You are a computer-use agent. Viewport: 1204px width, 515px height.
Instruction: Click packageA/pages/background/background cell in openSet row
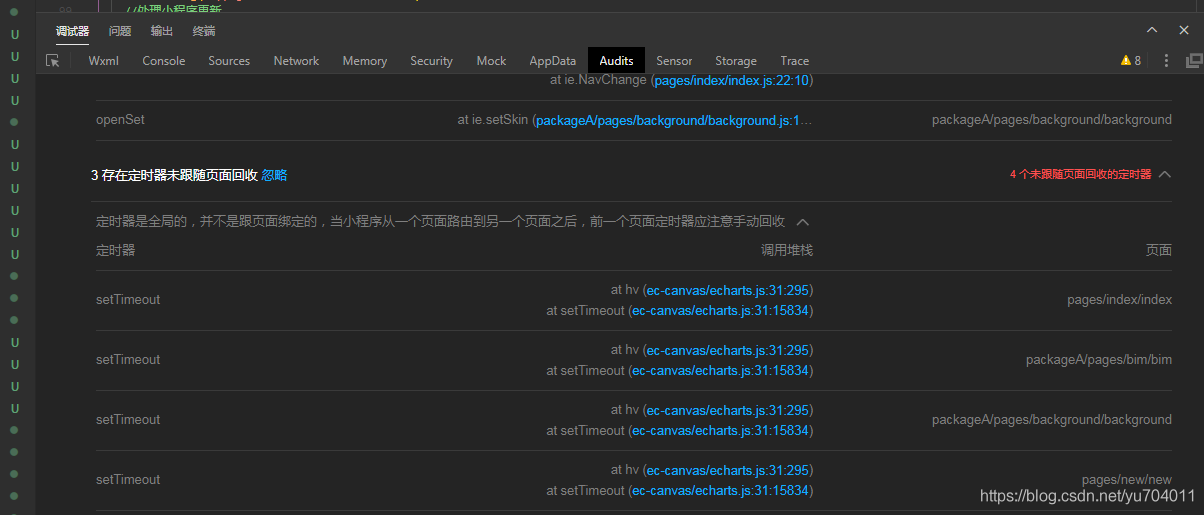pos(1052,120)
